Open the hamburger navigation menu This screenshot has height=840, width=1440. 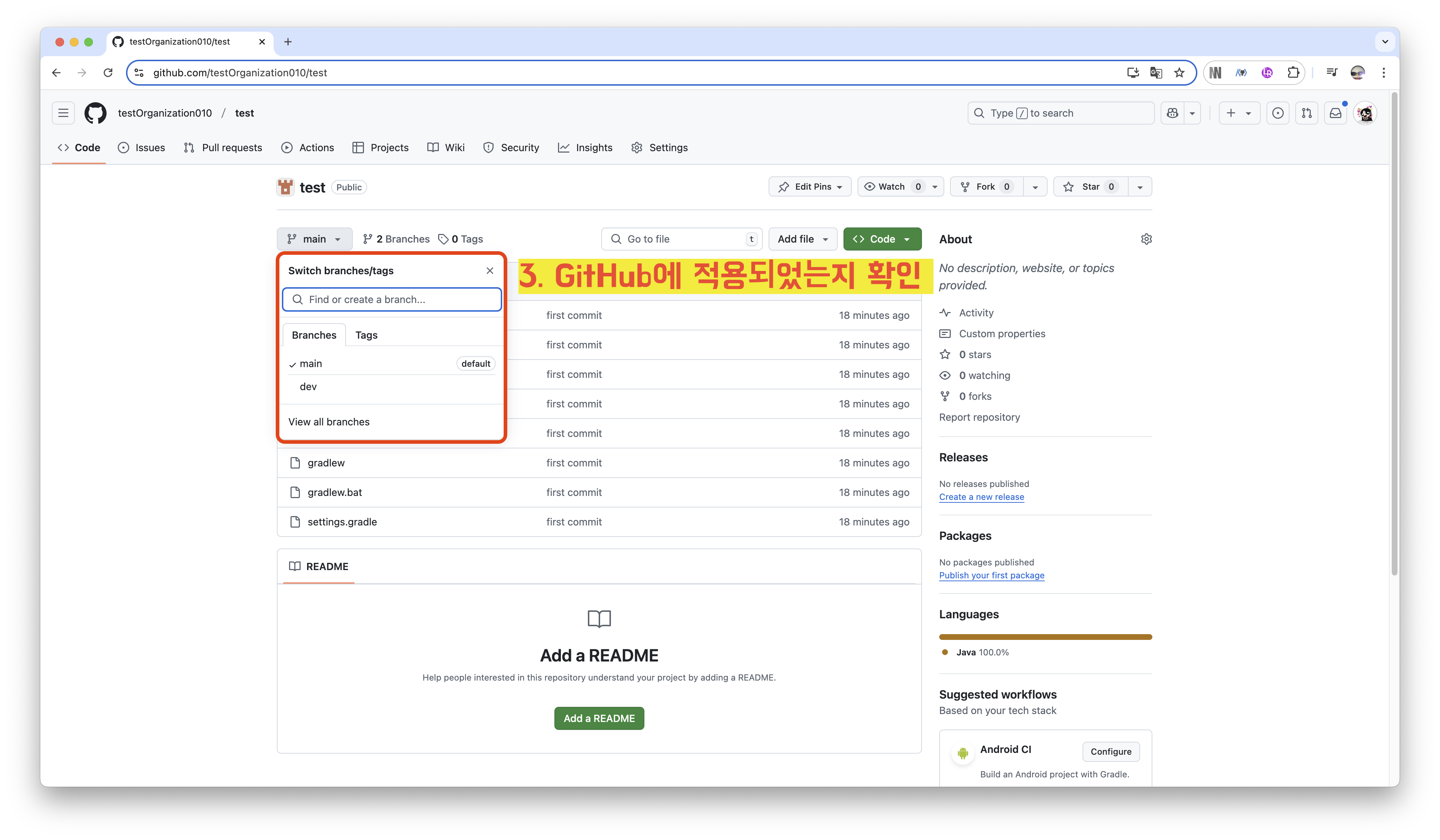[x=63, y=113]
